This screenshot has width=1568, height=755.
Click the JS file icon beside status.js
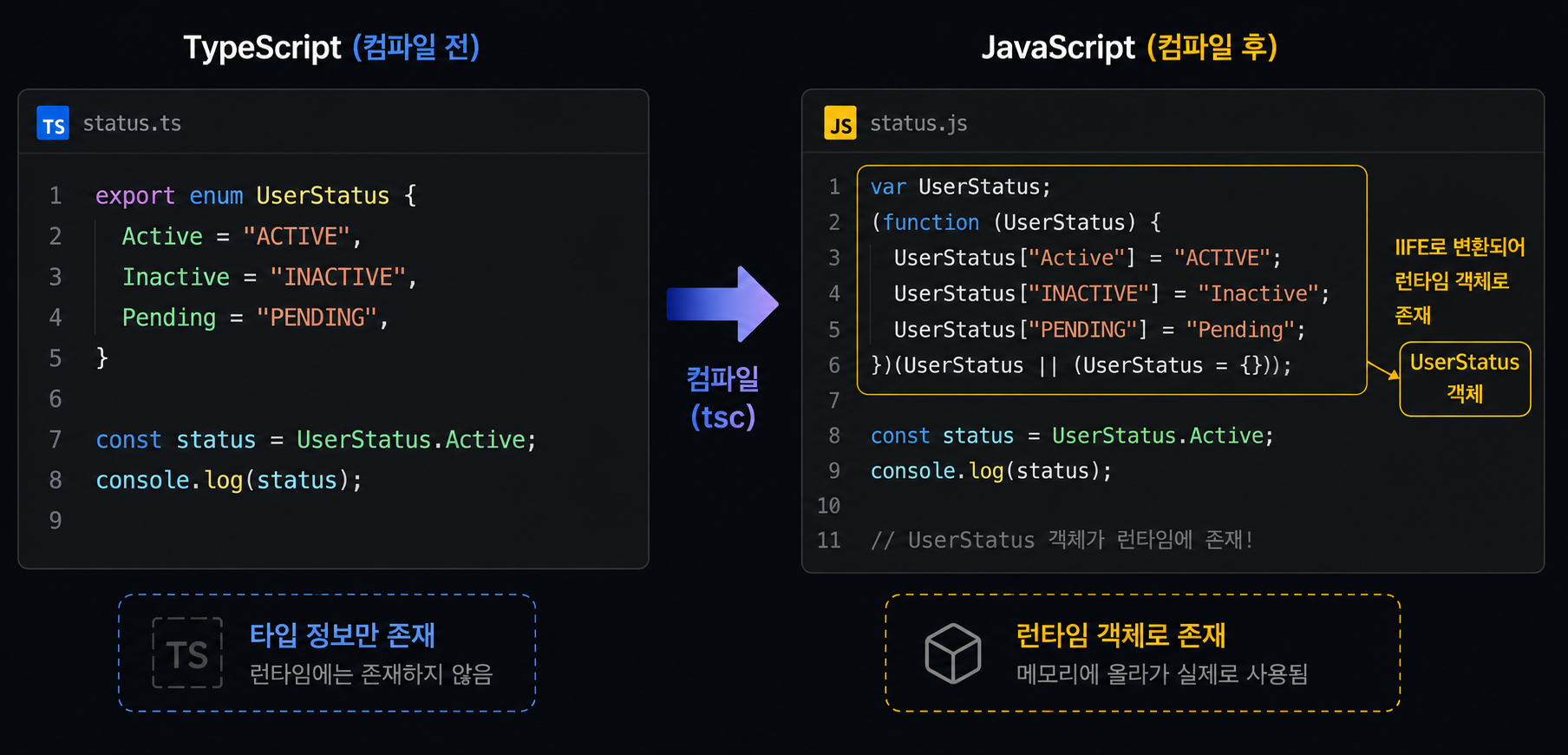pyautogui.click(x=840, y=123)
